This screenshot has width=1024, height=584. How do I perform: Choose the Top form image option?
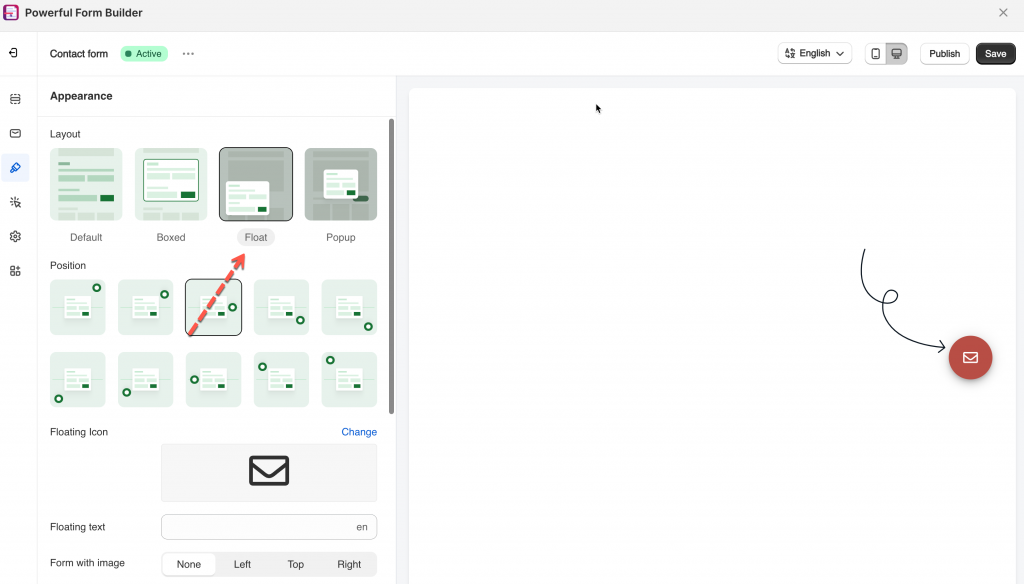[x=296, y=564]
